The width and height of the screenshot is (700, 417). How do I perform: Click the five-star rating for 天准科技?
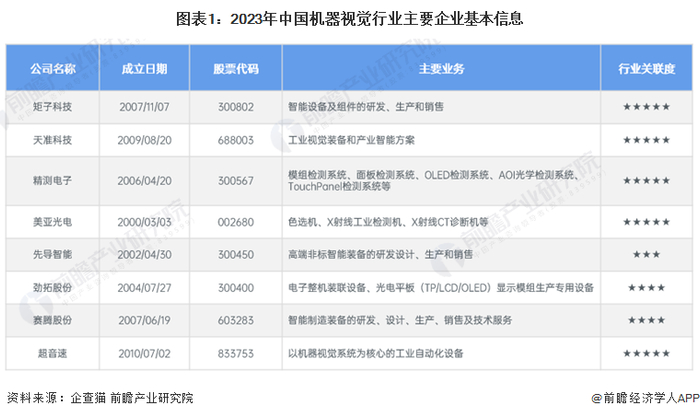coord(646,140)
